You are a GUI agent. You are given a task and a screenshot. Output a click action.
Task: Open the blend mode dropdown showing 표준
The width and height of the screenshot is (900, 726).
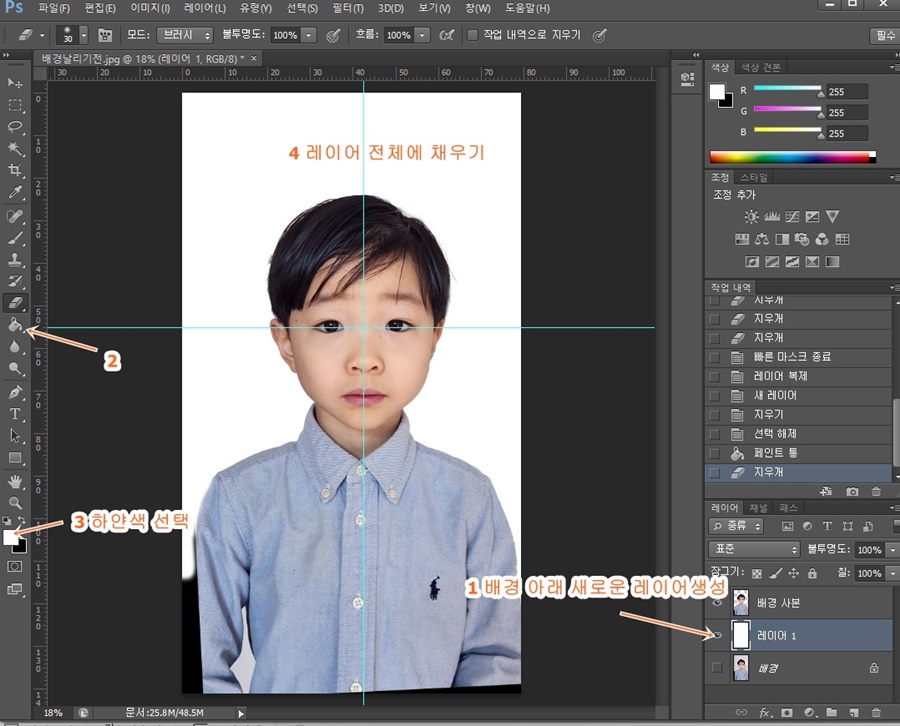(753, 549)
